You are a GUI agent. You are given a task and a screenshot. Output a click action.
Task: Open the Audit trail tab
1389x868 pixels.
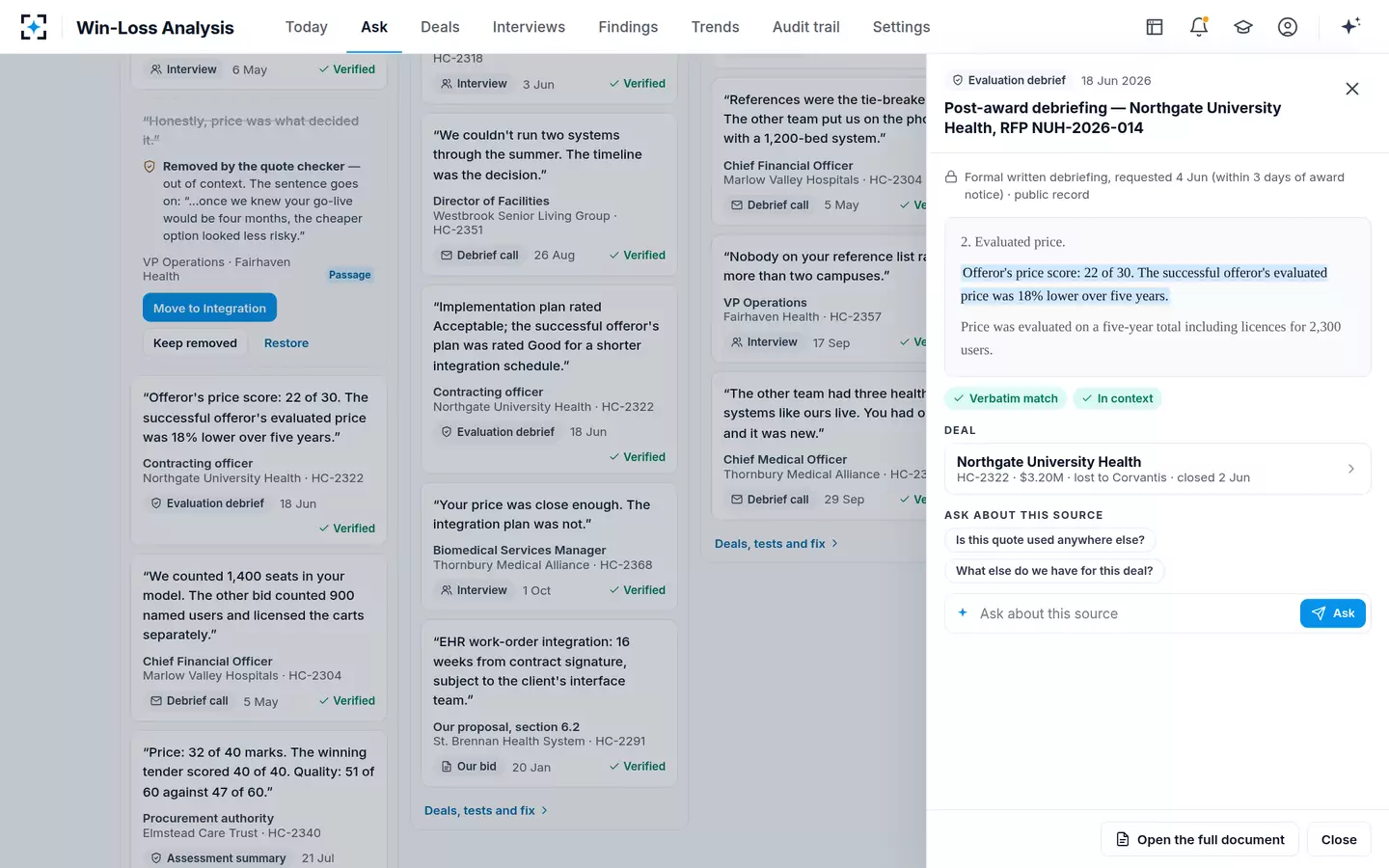[x=806, y=27]
